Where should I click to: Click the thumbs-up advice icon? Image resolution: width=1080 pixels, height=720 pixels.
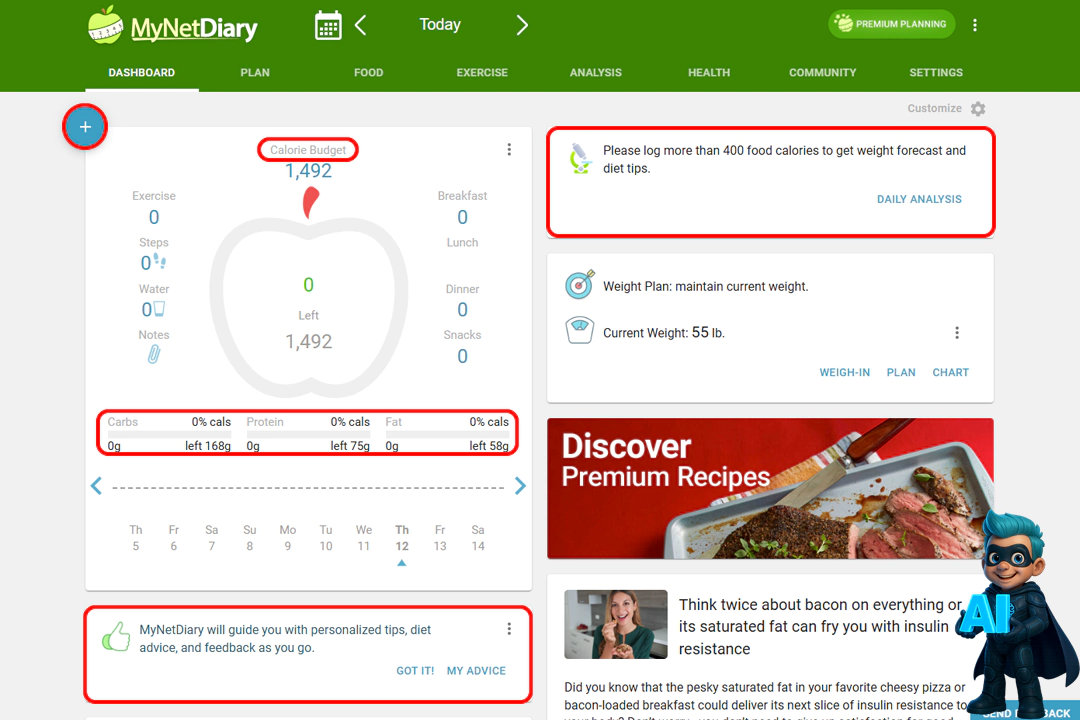tap(117, 636)
